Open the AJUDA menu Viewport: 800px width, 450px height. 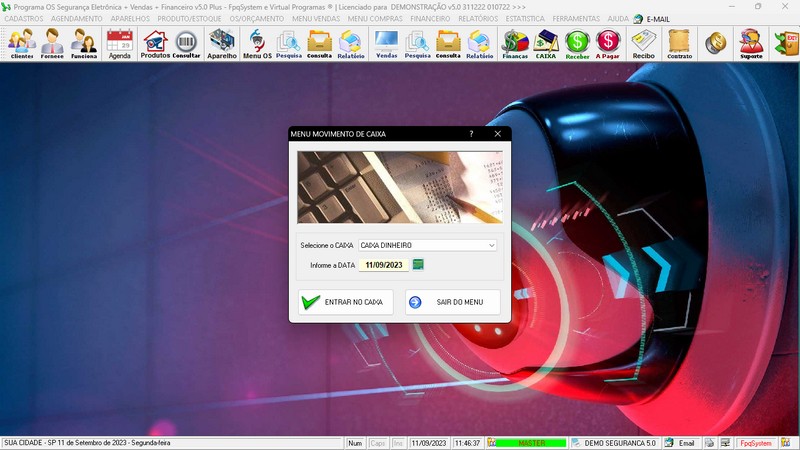pyautogui.click(x=618, y=19)
